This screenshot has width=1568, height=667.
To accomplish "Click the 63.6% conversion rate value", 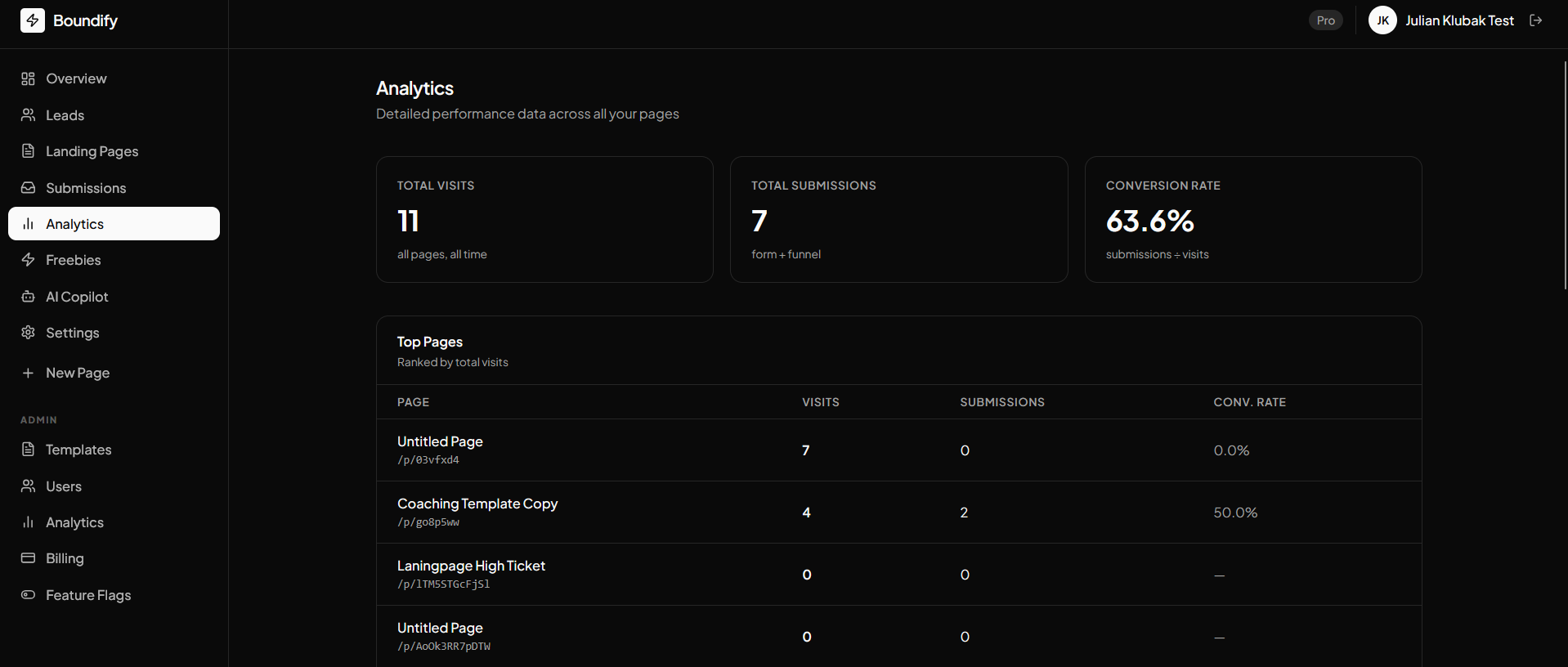I will (1149, 221).
